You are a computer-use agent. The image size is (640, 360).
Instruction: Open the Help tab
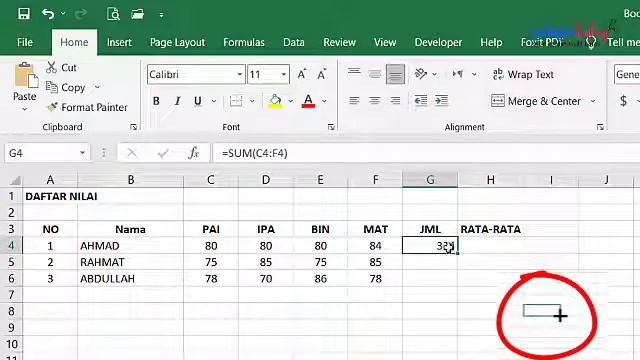coord(491,42)
